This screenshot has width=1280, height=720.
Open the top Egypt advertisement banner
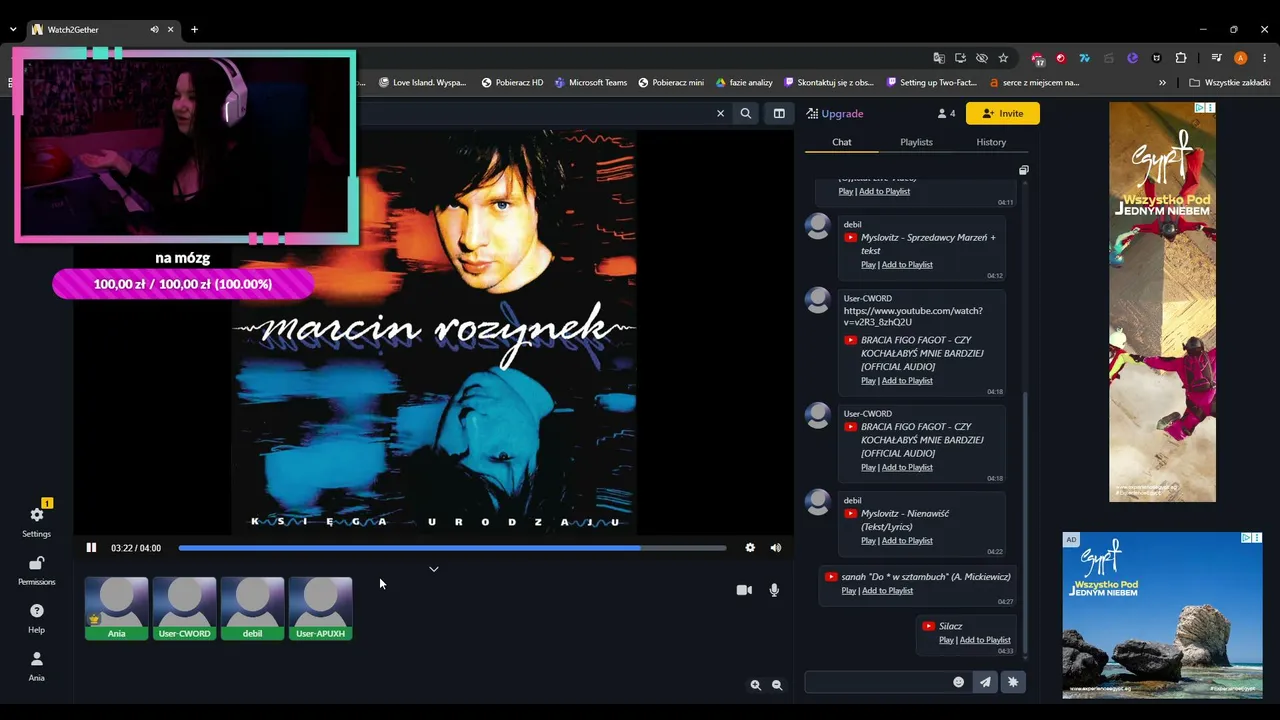point(1162,302)
